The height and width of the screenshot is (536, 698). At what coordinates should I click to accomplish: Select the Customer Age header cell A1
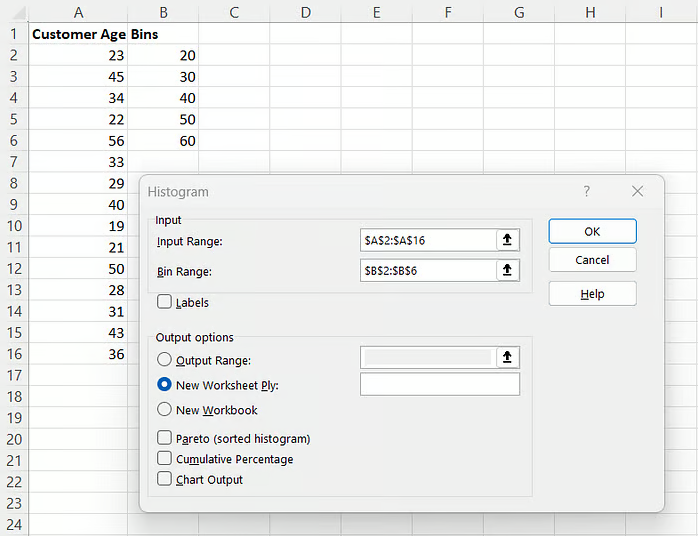pos(78,33)
